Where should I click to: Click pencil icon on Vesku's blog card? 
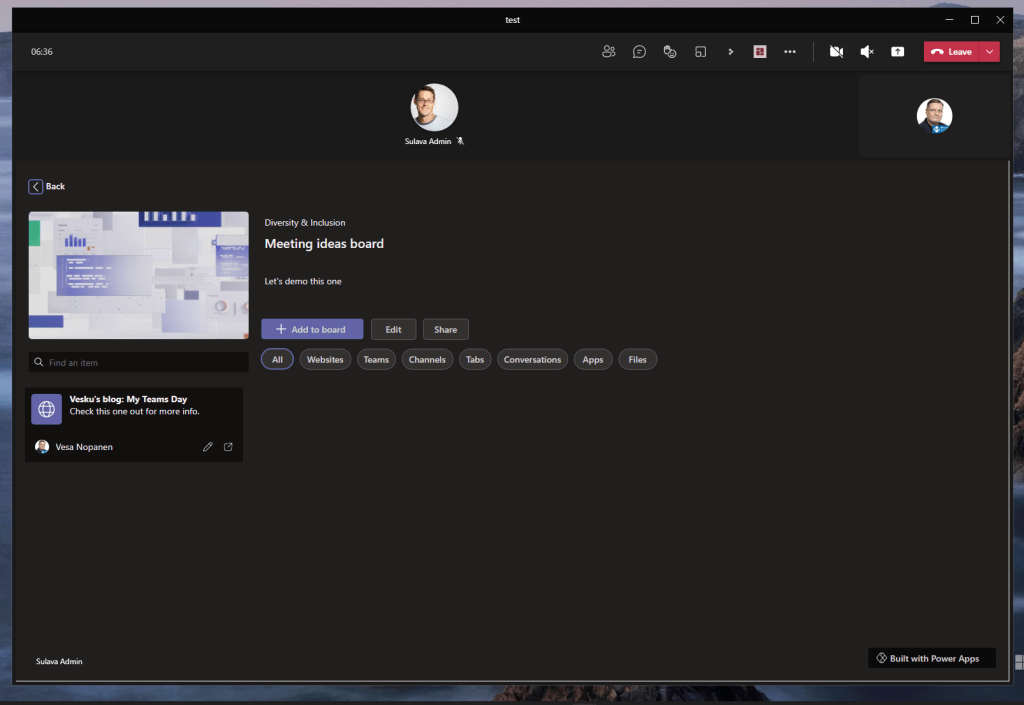tap(208, 447)
